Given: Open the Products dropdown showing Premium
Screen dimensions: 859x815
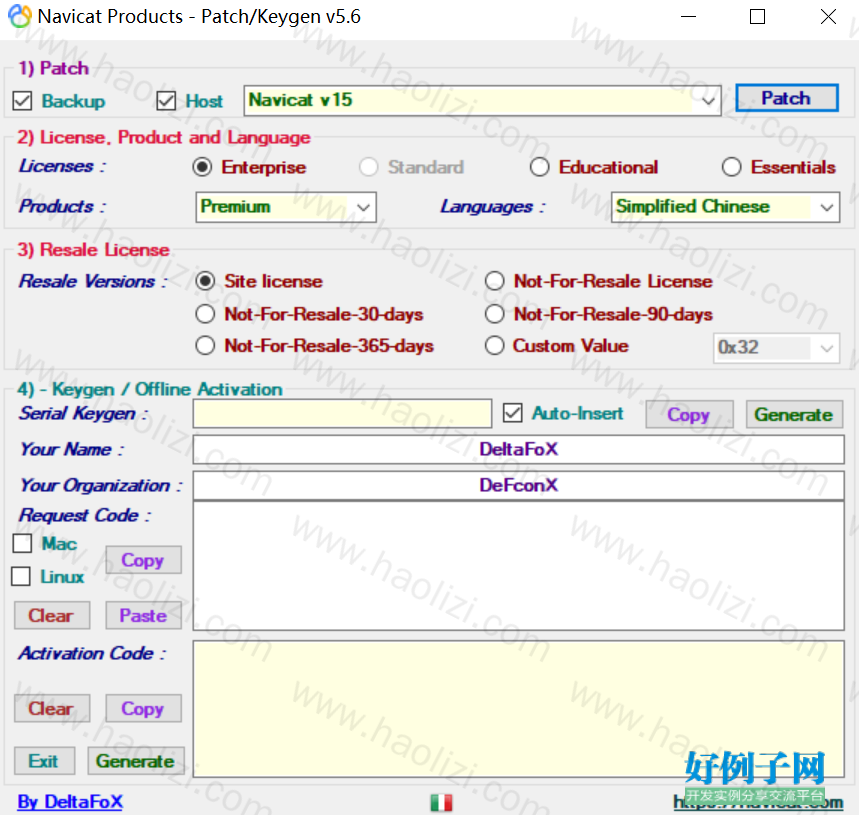Looking at the screenshot, I should click(286, 207).
